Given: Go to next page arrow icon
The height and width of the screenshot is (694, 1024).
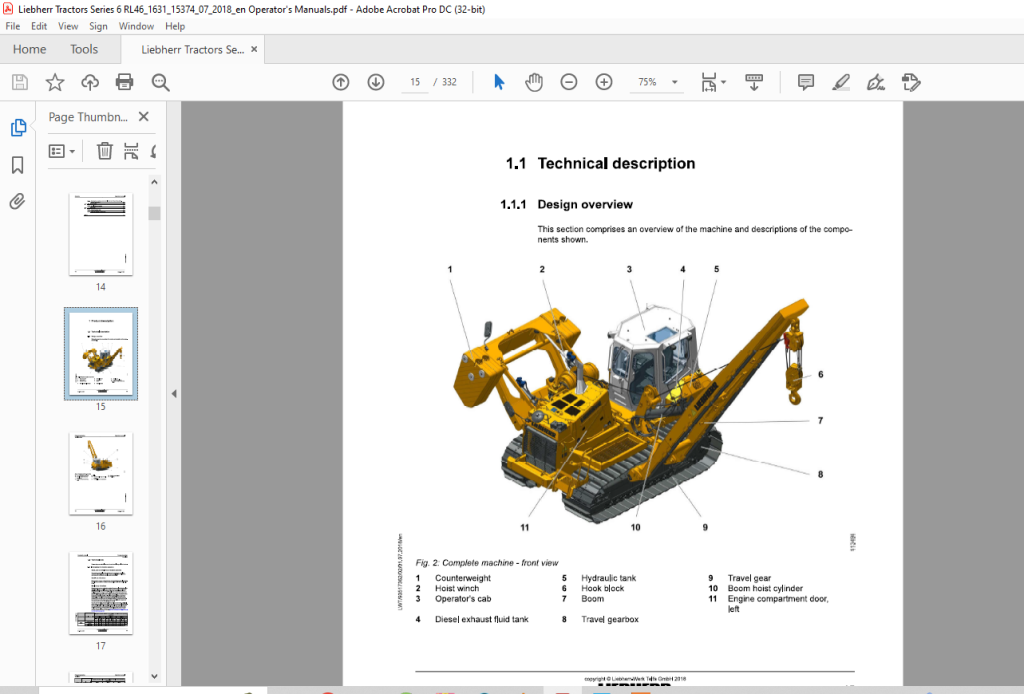Looking at the screenshot, I should 376,82.
